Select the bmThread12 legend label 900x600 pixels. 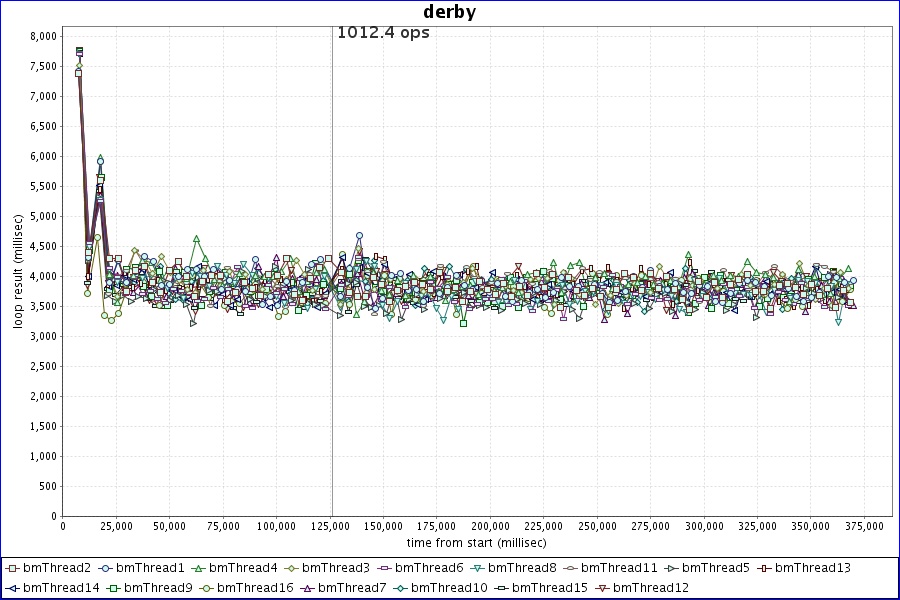click(650, 588)
